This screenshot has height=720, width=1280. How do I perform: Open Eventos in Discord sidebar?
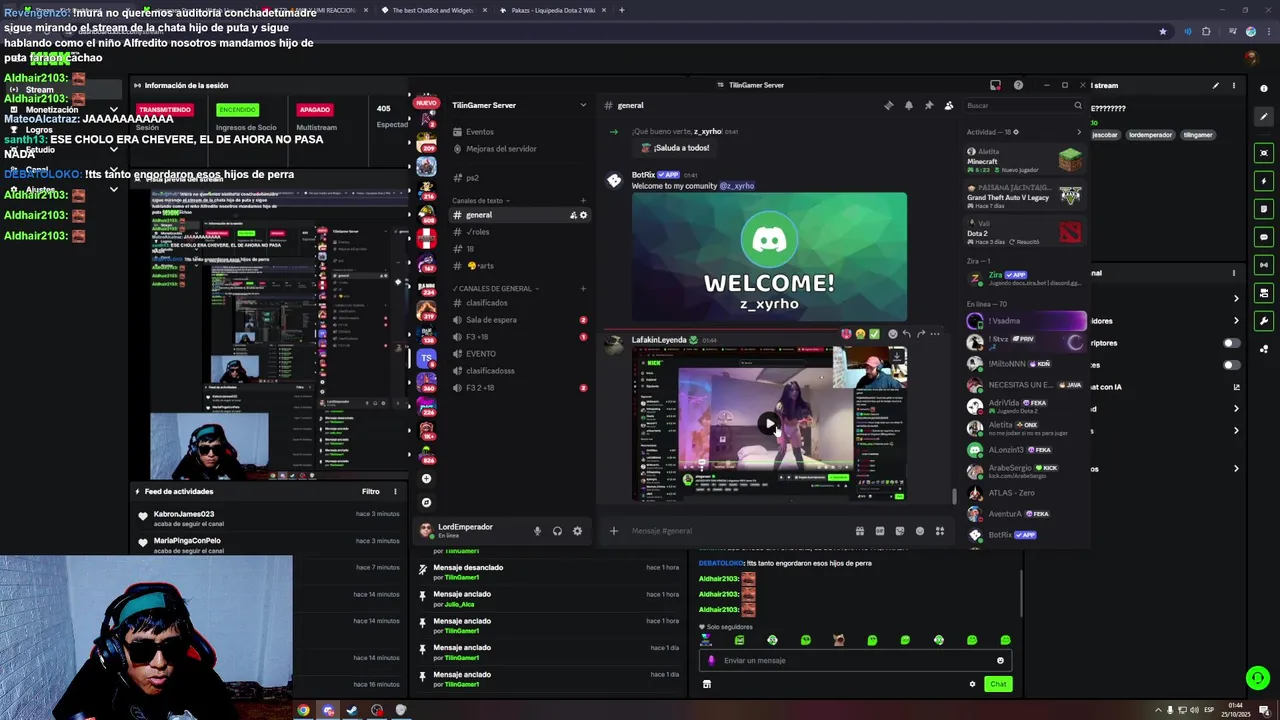(x=518, y=132)
